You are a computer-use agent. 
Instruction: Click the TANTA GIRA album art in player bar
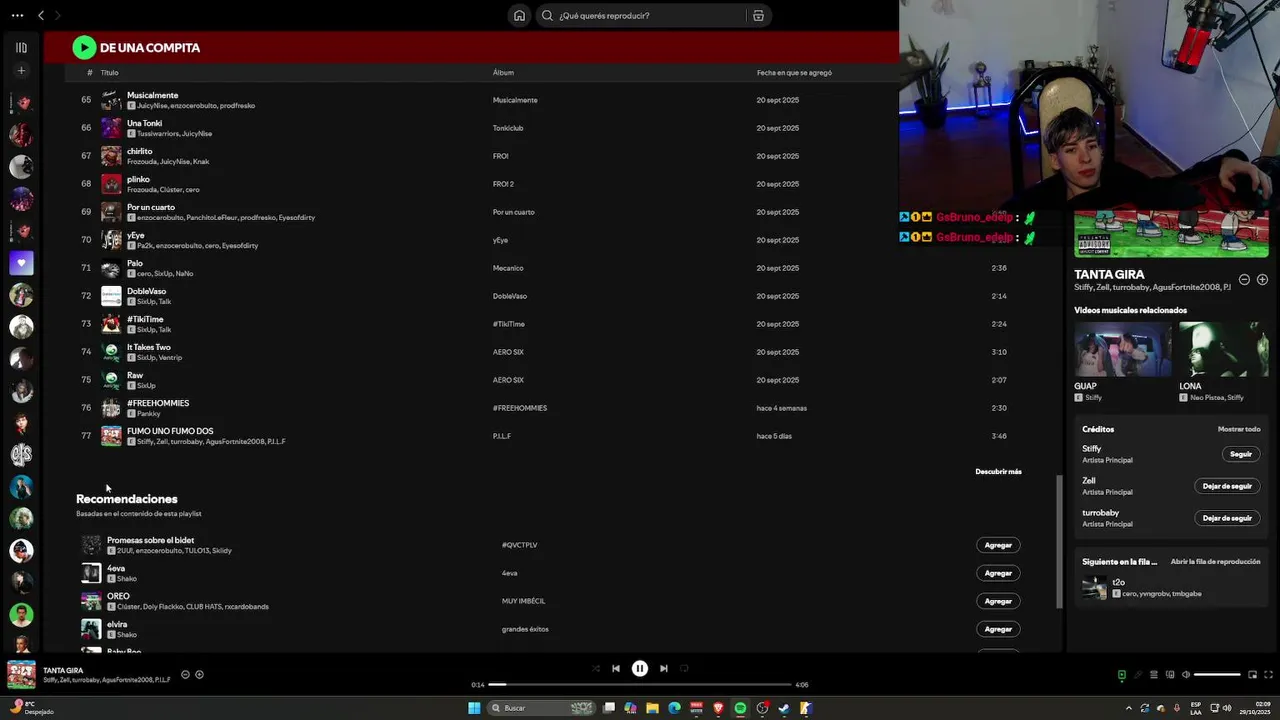pyautogui.click(x=21, y=675)
